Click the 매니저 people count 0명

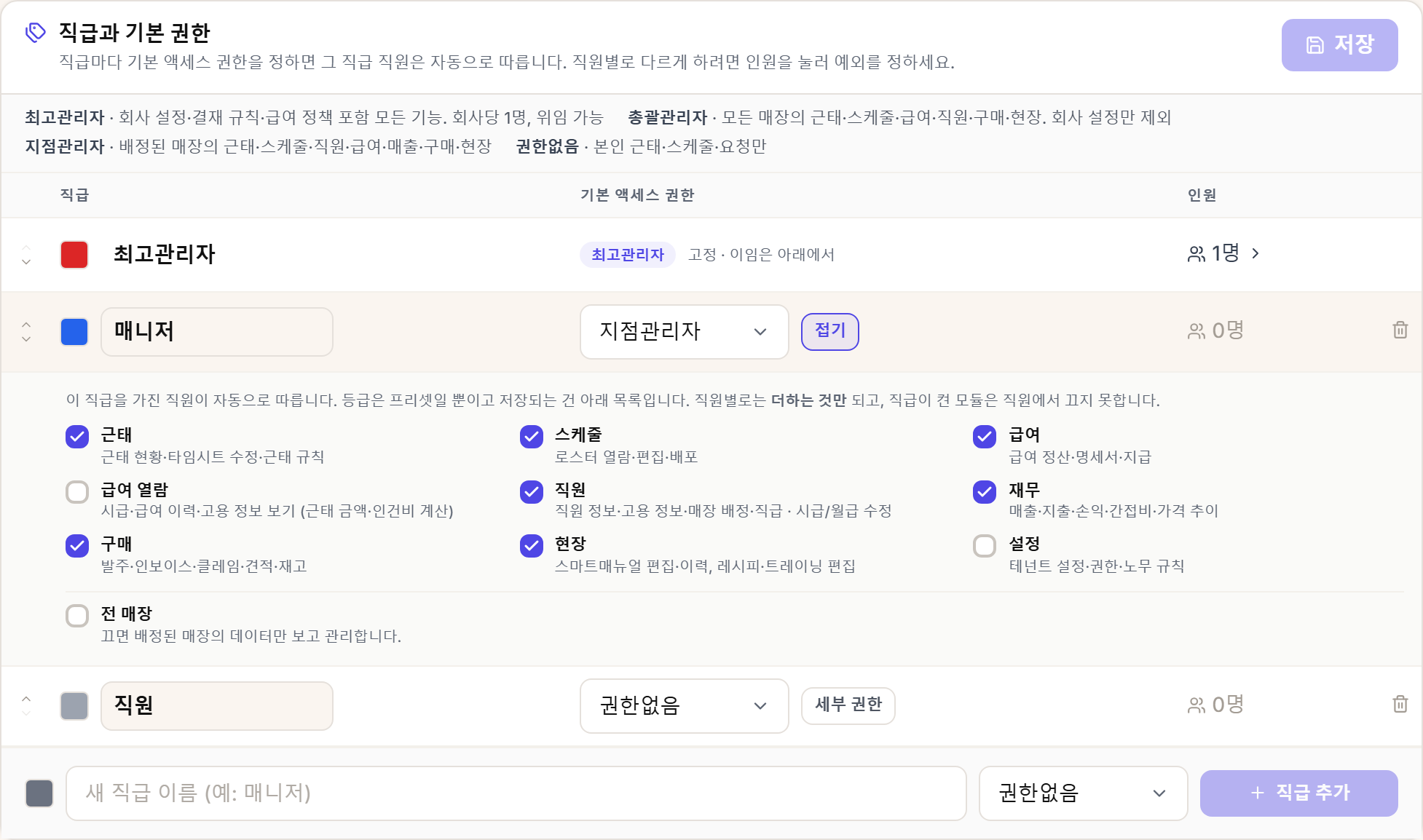point(1215,331)
